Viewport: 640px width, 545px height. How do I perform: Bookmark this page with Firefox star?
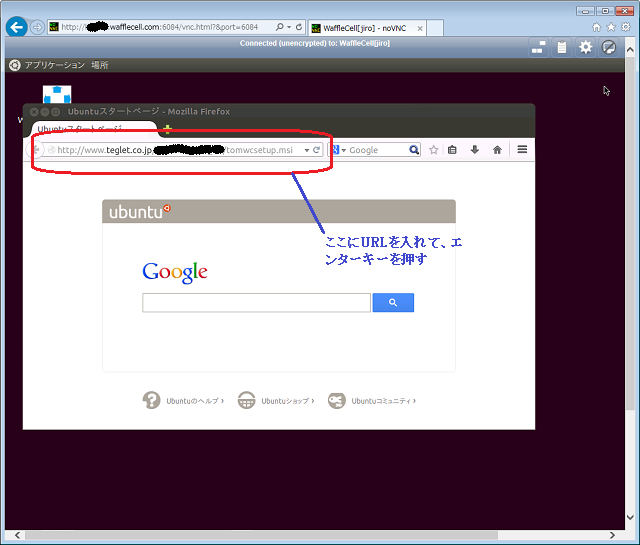coord(433,150)
